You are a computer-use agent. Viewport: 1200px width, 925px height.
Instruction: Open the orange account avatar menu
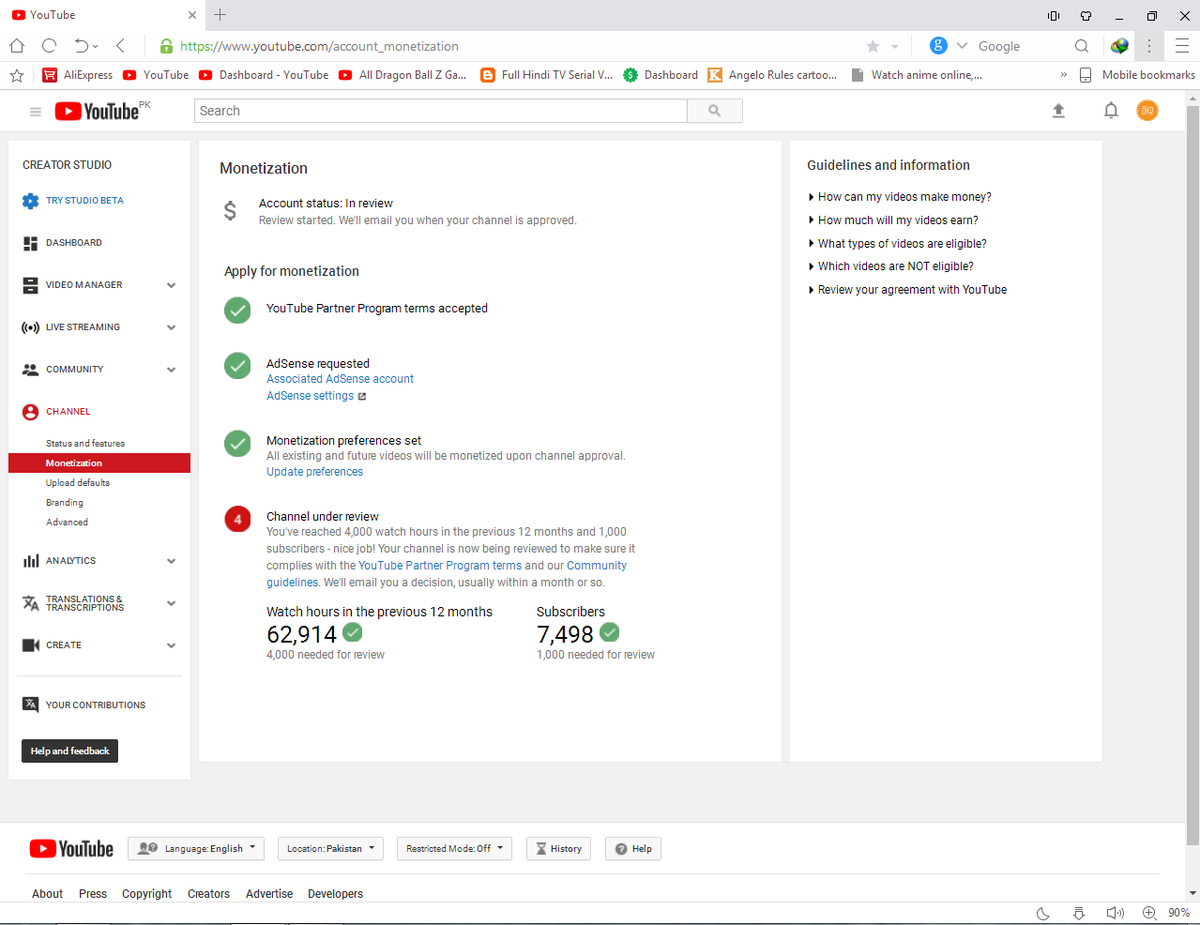[x=1147, y=110]
